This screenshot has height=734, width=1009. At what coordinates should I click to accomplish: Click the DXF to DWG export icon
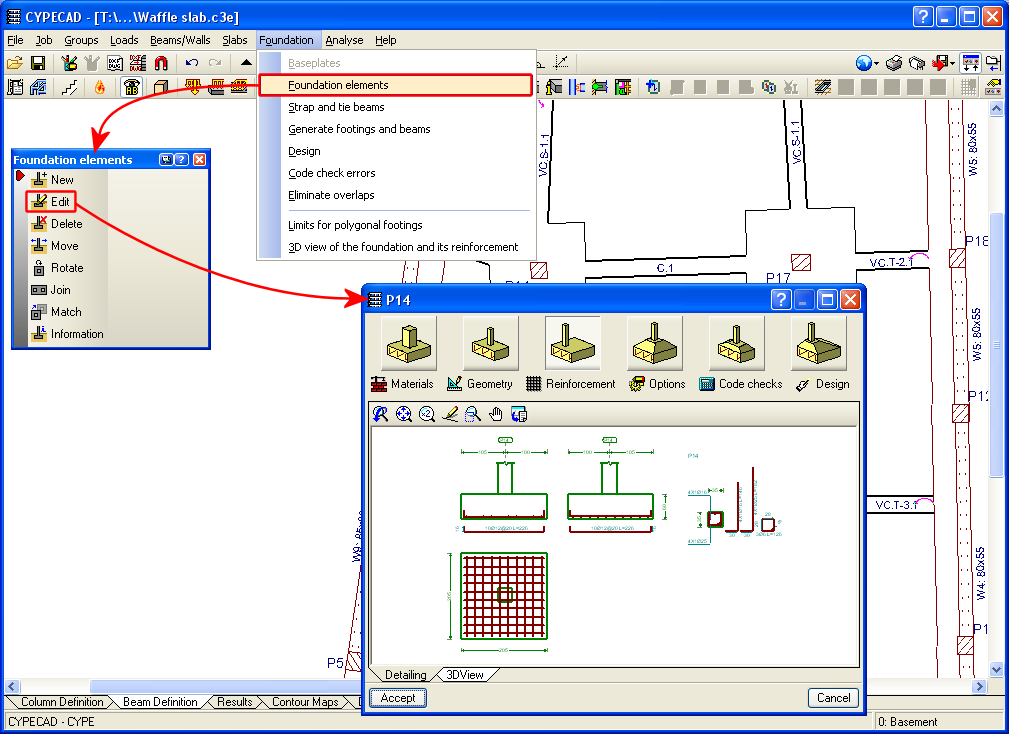[x=138, y=63]
